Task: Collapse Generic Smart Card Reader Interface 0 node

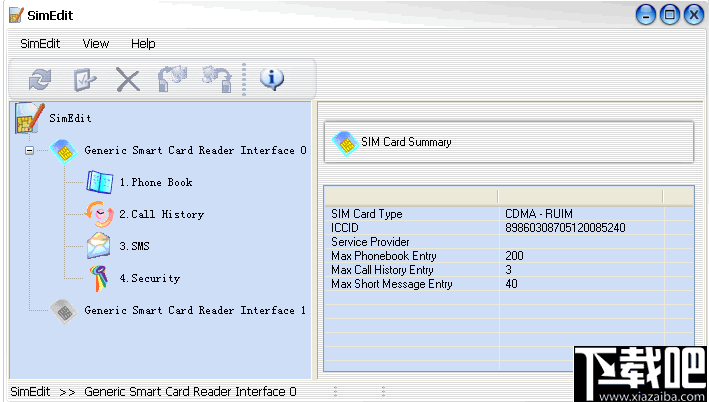Action: click(x=29, y=150)
